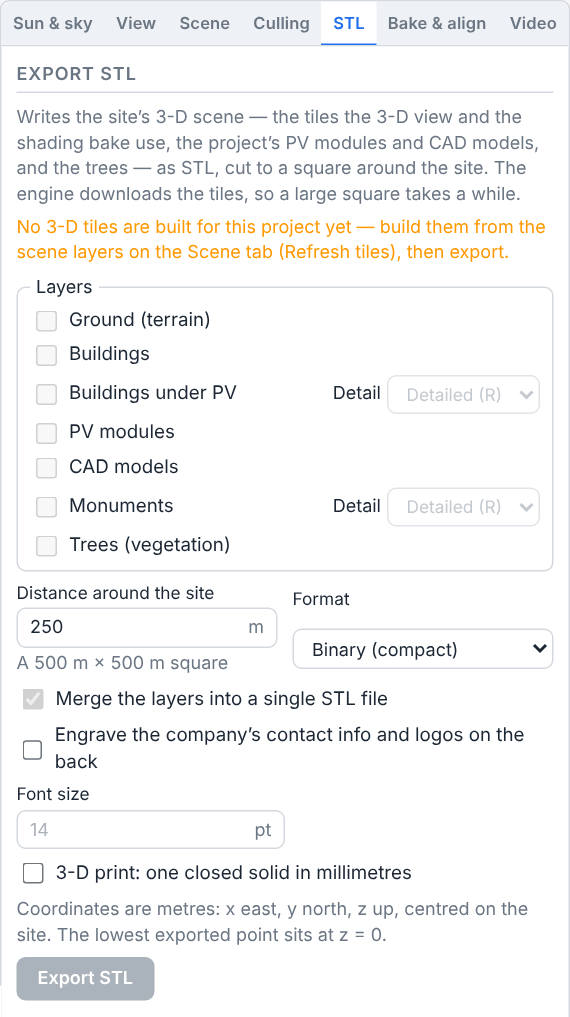Click the 'A 500 m × 500 m square' text

coord(123,663)
